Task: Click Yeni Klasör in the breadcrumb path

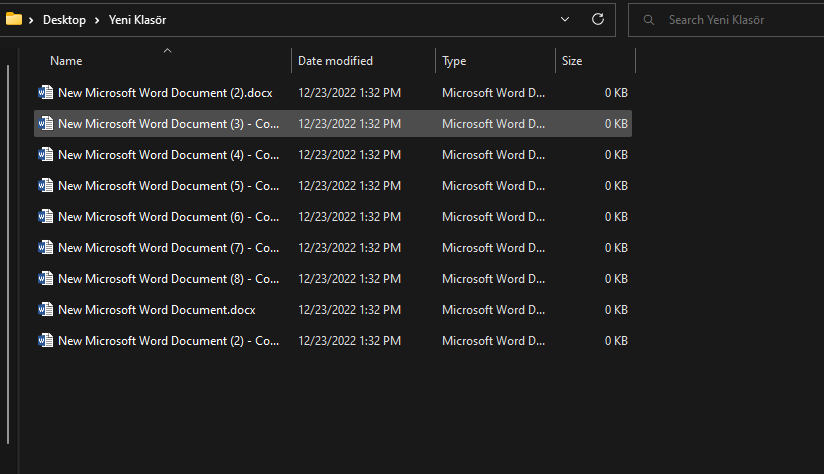Action: coord(138,20)
